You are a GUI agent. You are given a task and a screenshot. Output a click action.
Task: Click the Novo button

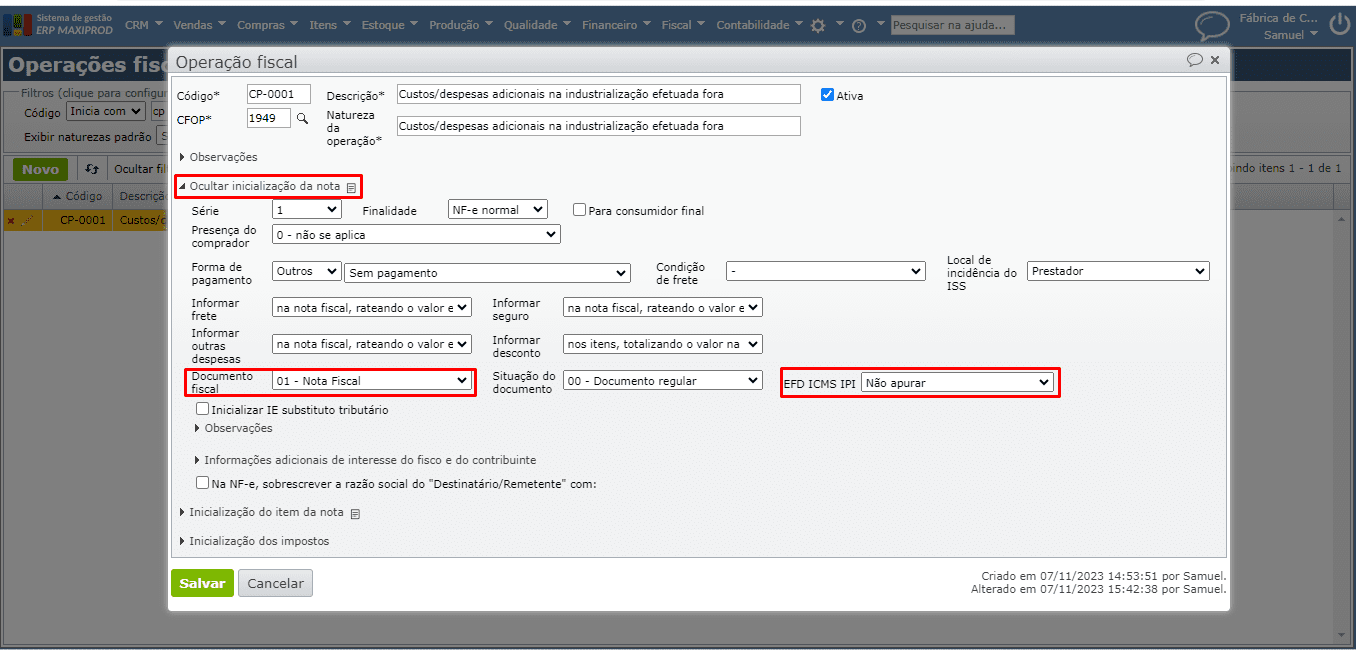(40, 169)
